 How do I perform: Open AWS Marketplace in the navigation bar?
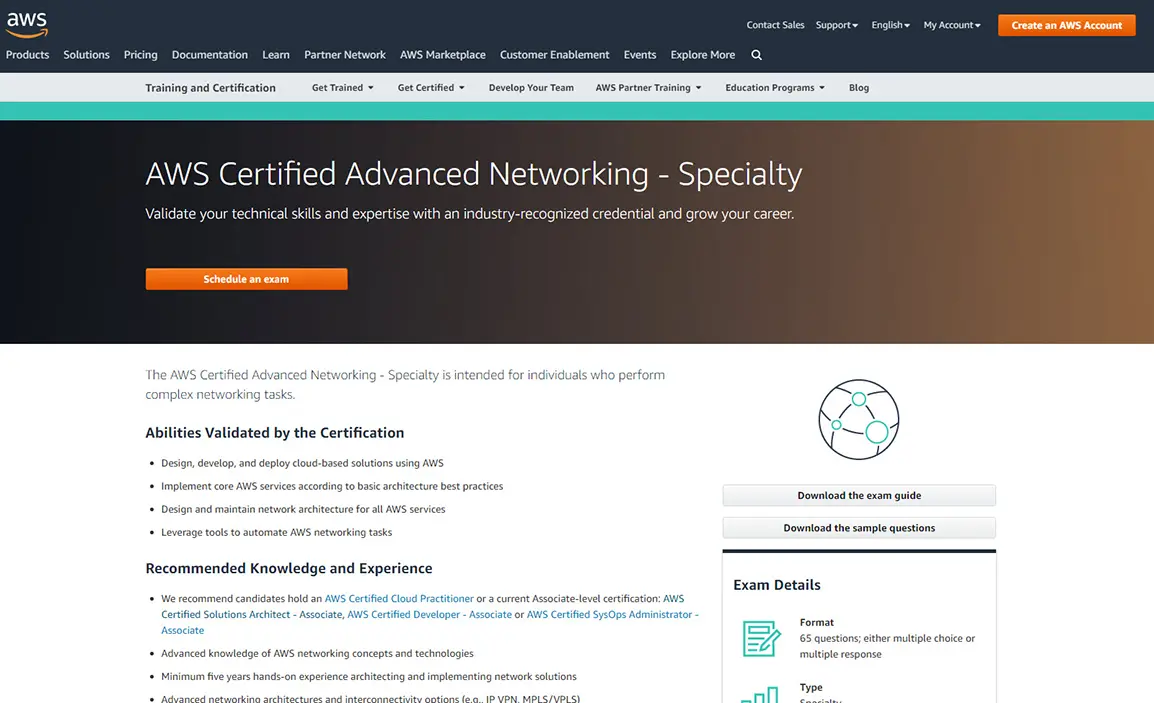(x=442, y=55)
